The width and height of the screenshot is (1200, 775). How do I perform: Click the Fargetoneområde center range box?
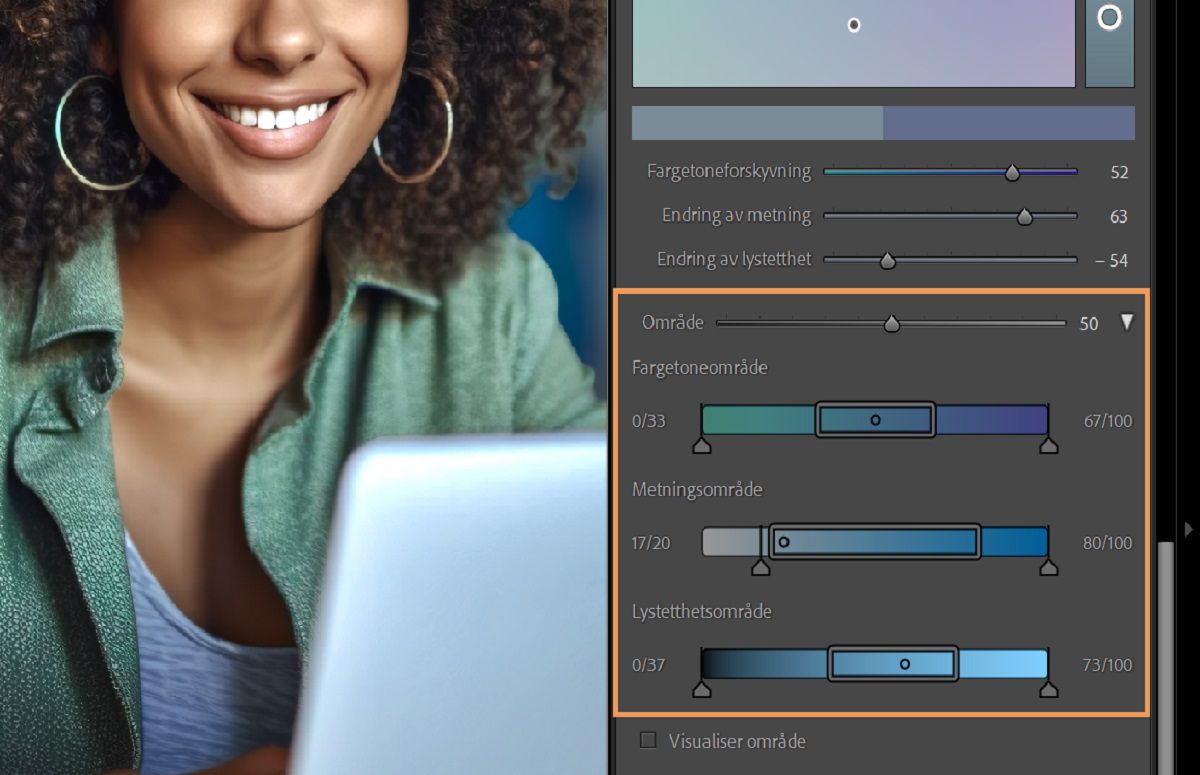pos(875,420)
